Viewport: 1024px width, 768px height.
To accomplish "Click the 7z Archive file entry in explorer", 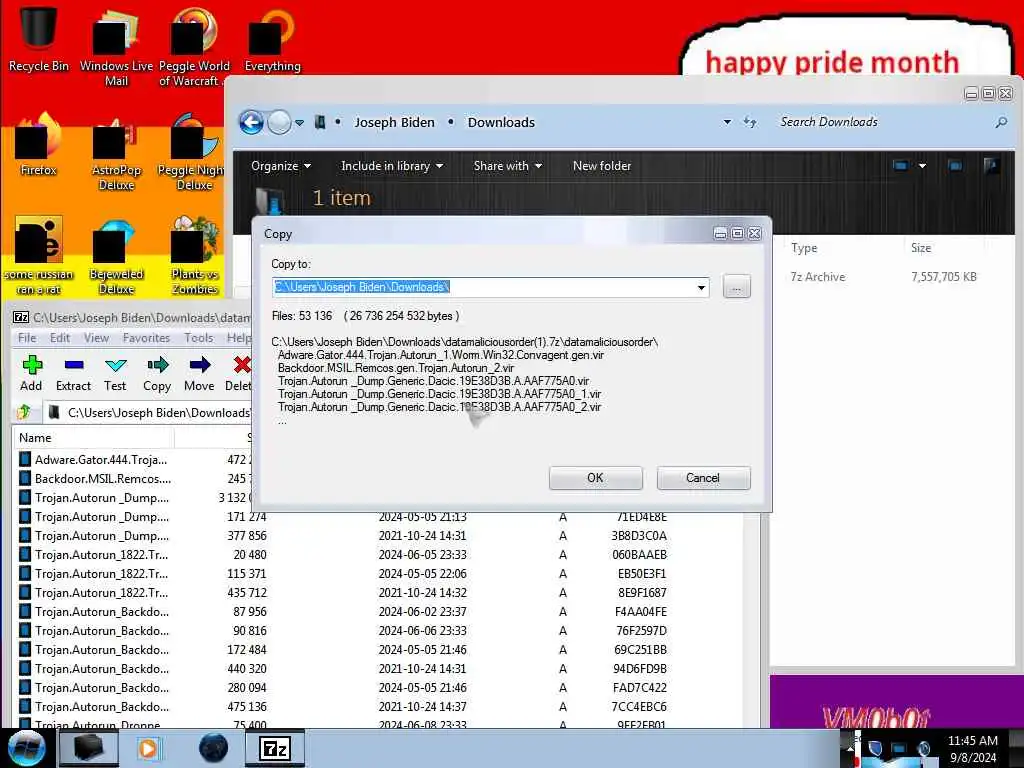I will coord(883,277).
